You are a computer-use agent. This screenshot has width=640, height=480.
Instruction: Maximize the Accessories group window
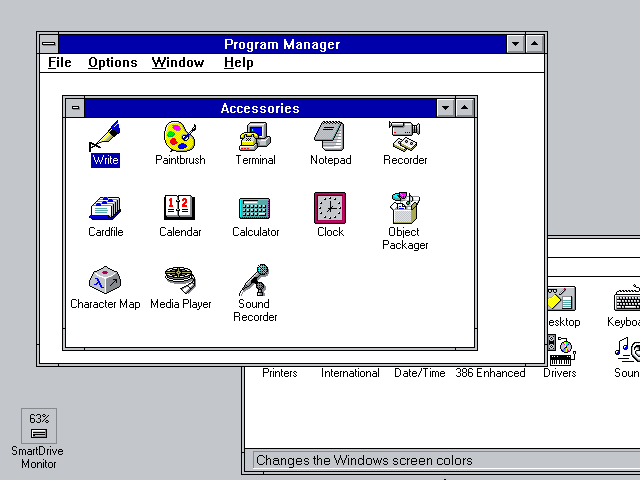tap(464, 108)
